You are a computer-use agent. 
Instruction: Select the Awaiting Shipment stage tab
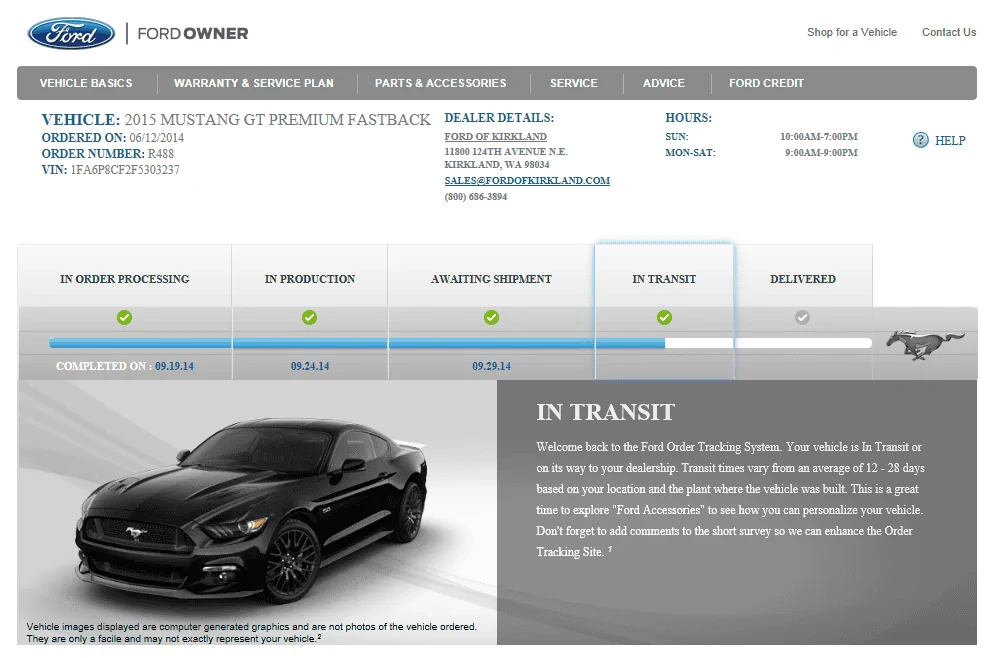pyautogui.click(x=491, y=276)
